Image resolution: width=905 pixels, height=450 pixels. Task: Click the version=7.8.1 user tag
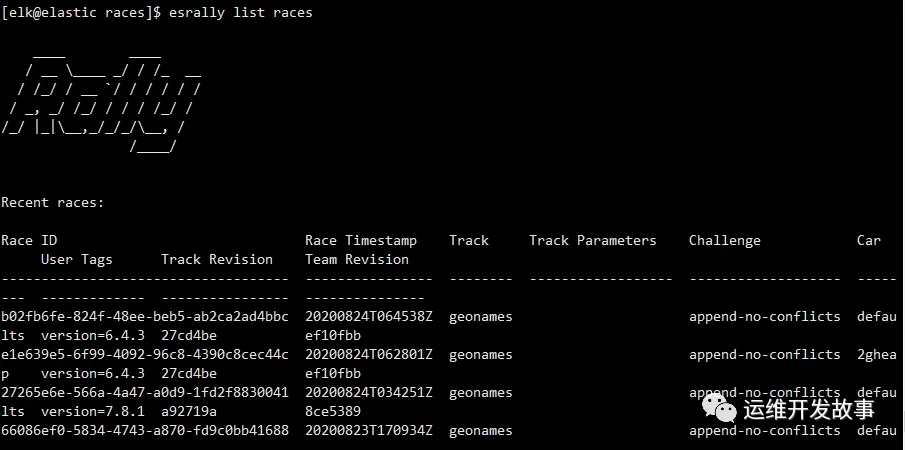point(93,412)
